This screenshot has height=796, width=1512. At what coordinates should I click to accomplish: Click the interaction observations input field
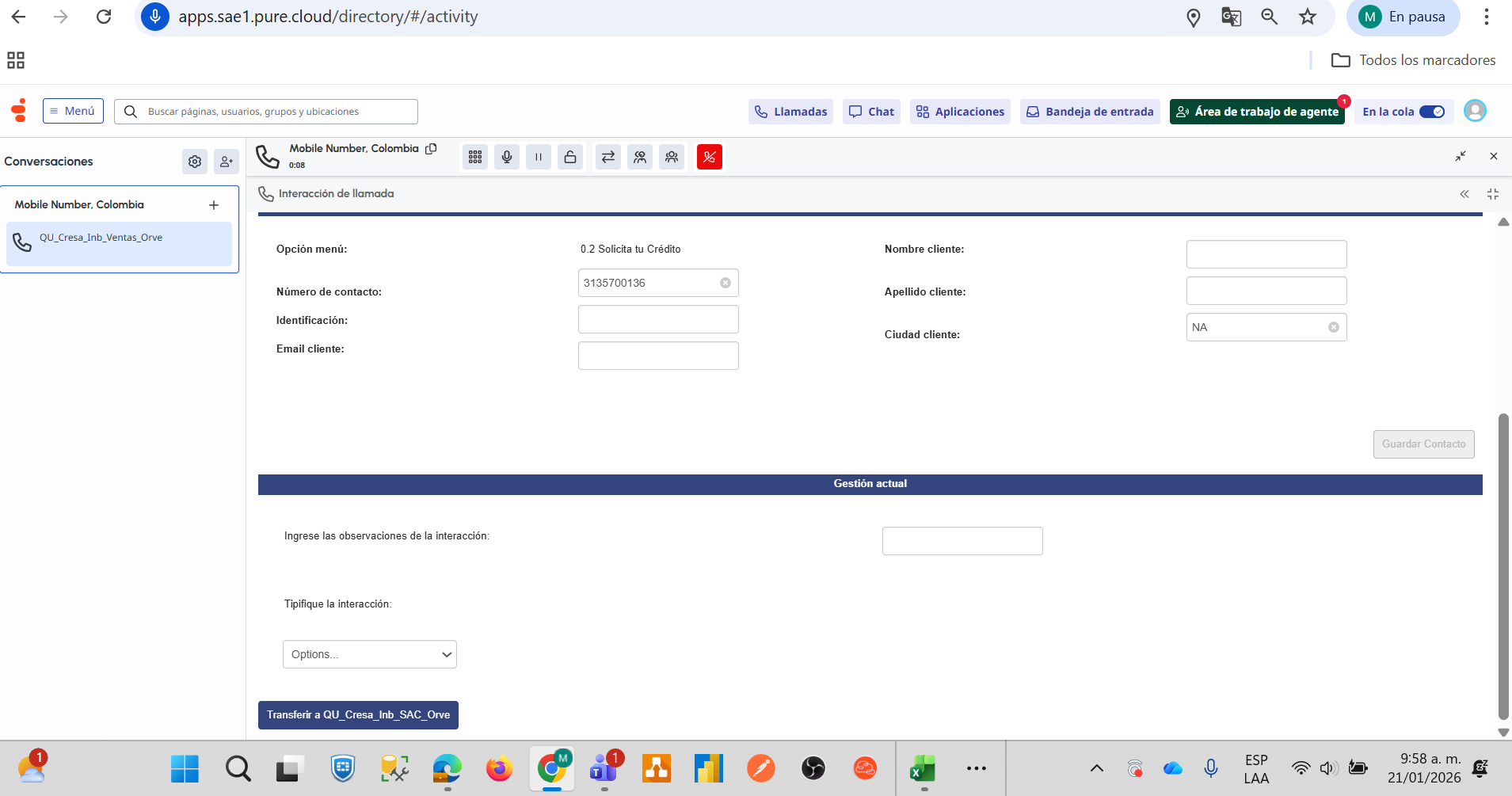click(962, 541)
